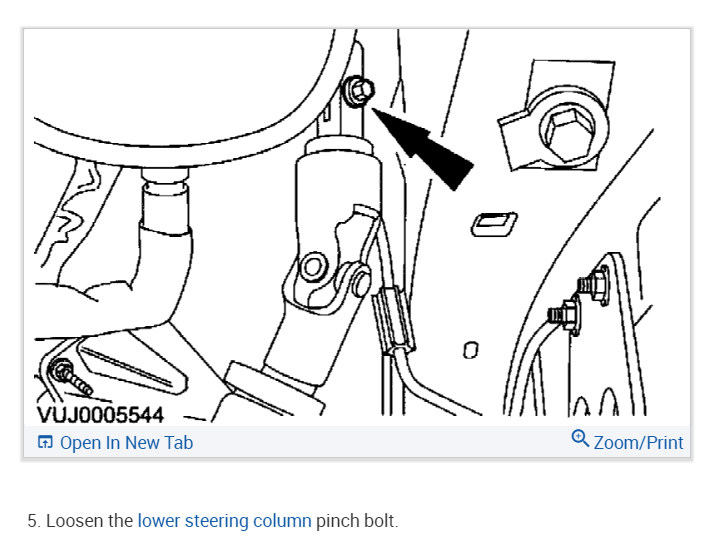Image resolution: width=722 pixels, height=548 pixels.
Task: Select the Zoom/Print text link
Action: [638, 443]
